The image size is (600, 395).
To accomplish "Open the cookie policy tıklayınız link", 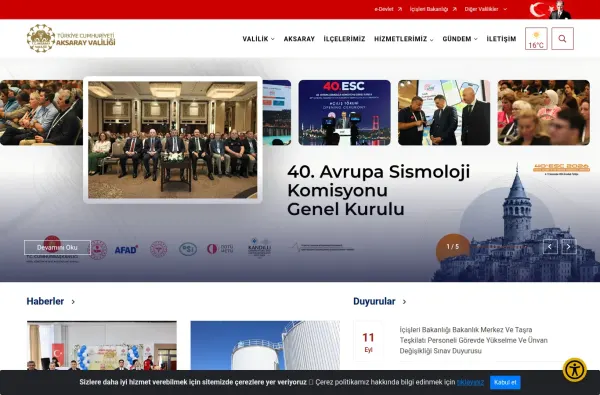I will [470, 382].
